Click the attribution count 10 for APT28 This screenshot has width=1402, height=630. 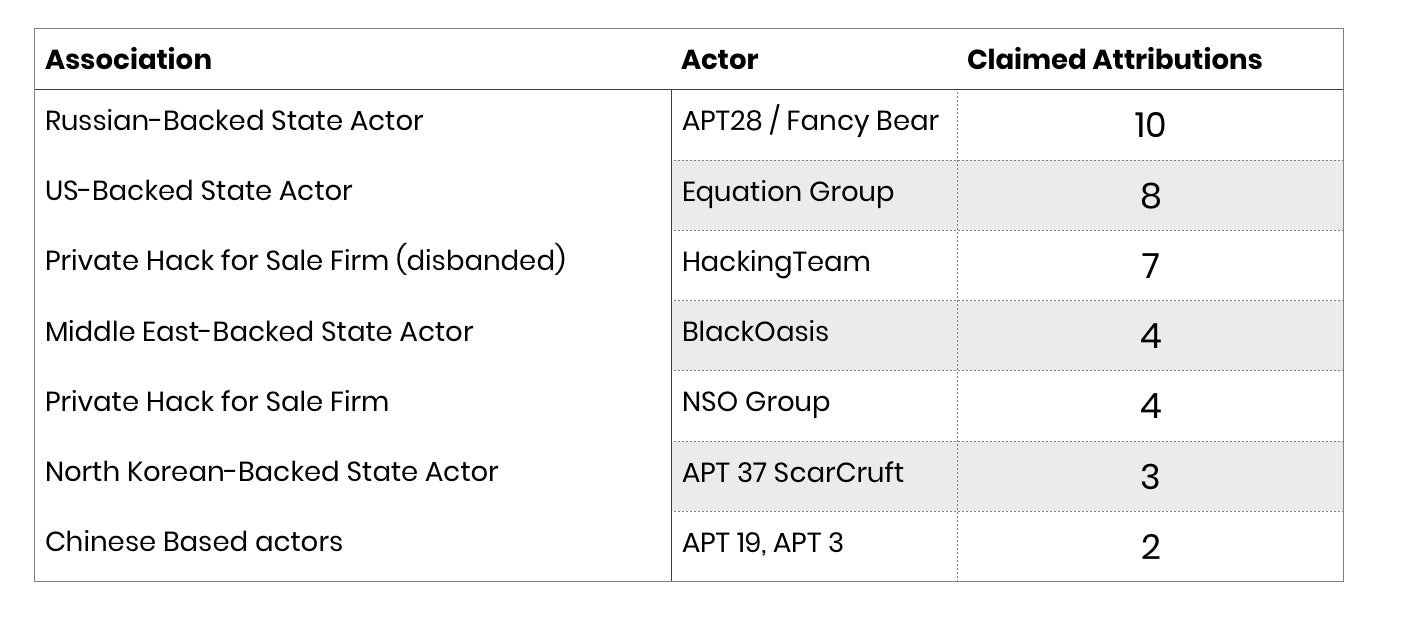tap(1150, 125)
